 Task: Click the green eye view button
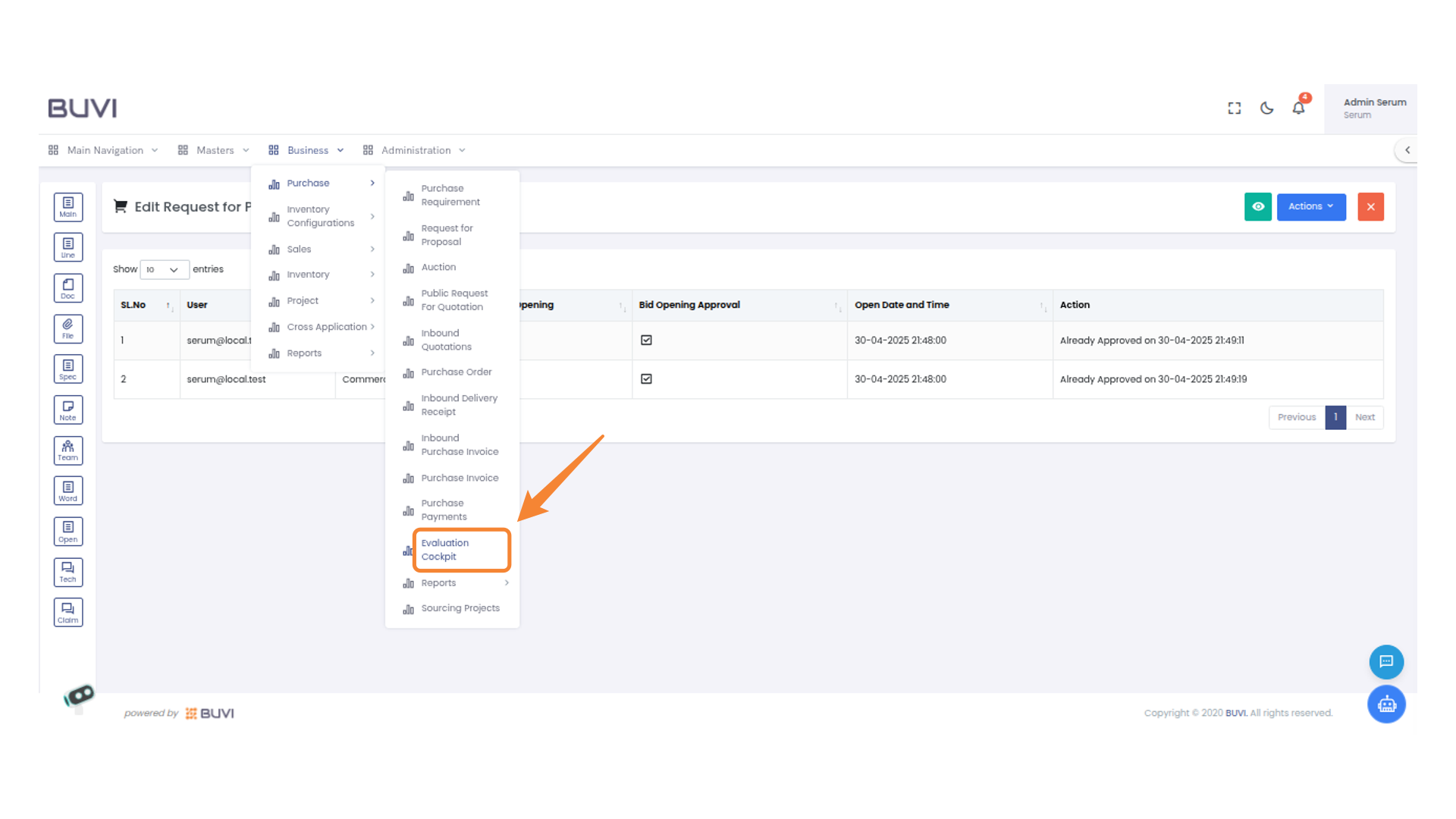pos(1258,206)
